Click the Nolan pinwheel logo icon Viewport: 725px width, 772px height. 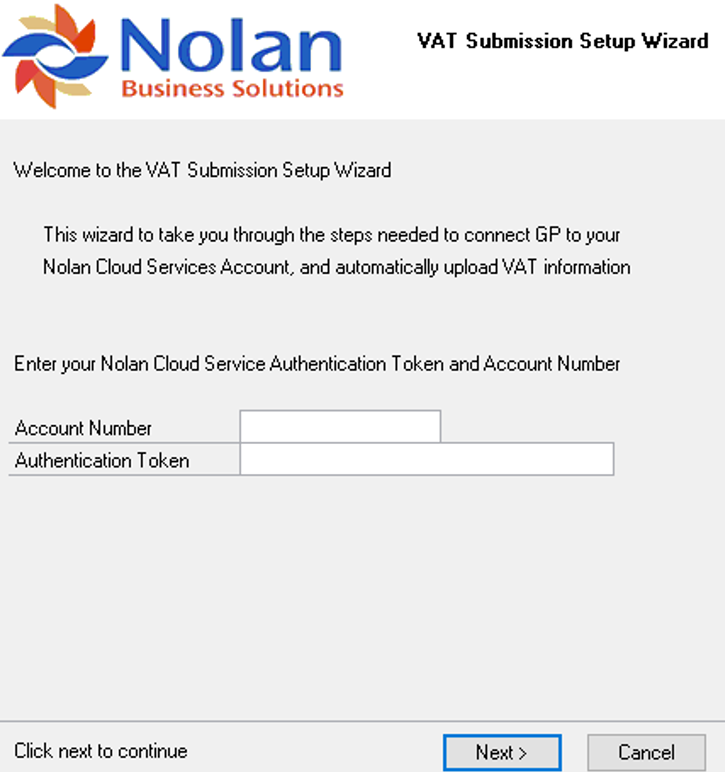click(x=53, y=55)
